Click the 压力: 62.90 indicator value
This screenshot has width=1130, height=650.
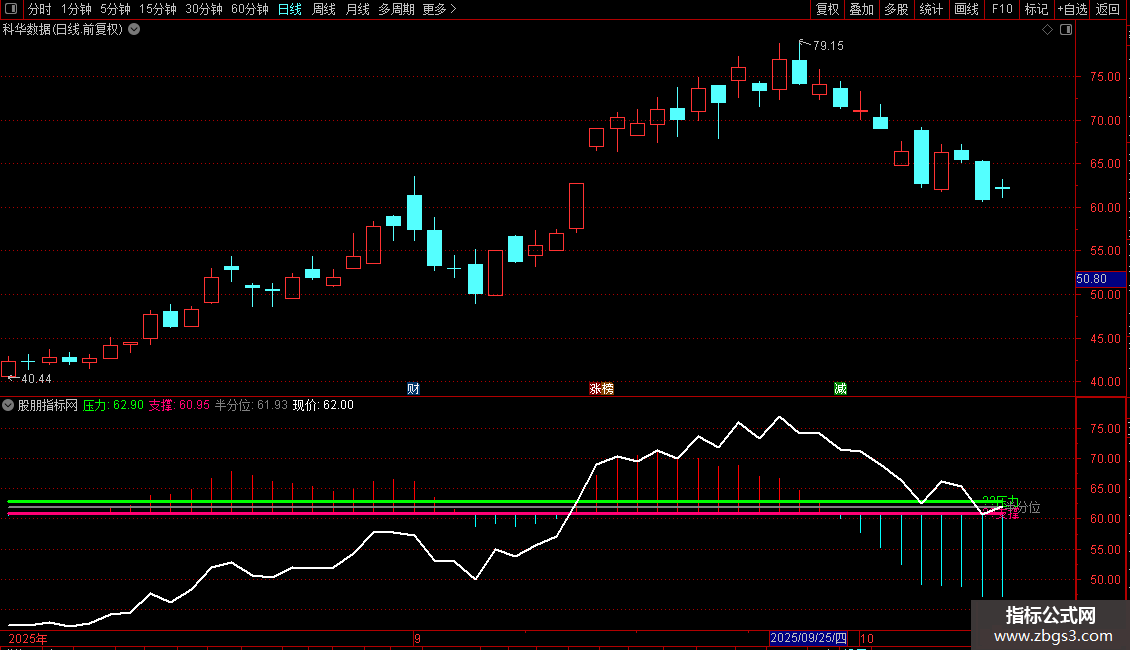pyautogui.click(x=113, y=405)
